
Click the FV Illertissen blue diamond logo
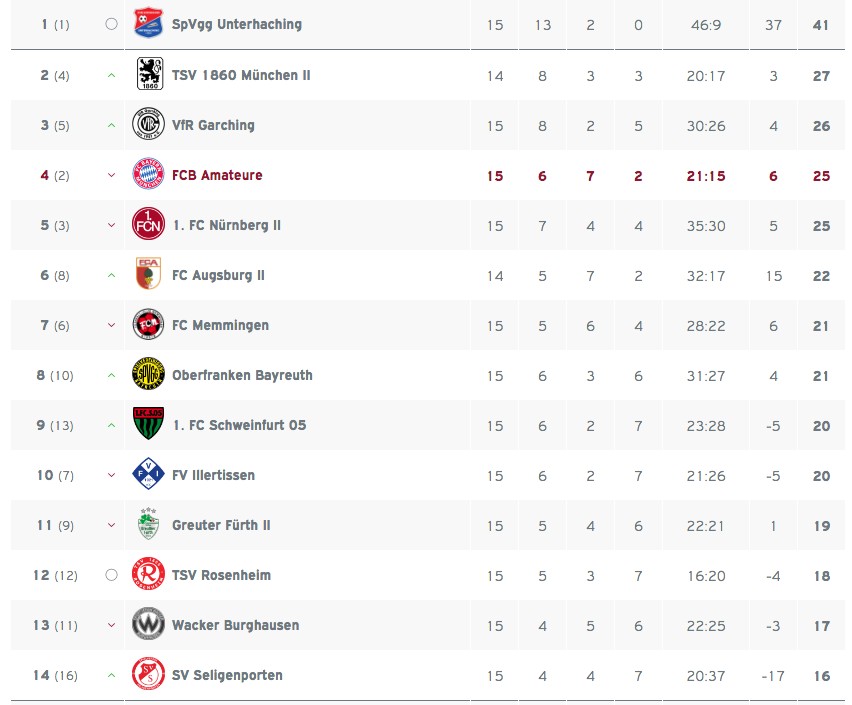(x=148, y=473)
